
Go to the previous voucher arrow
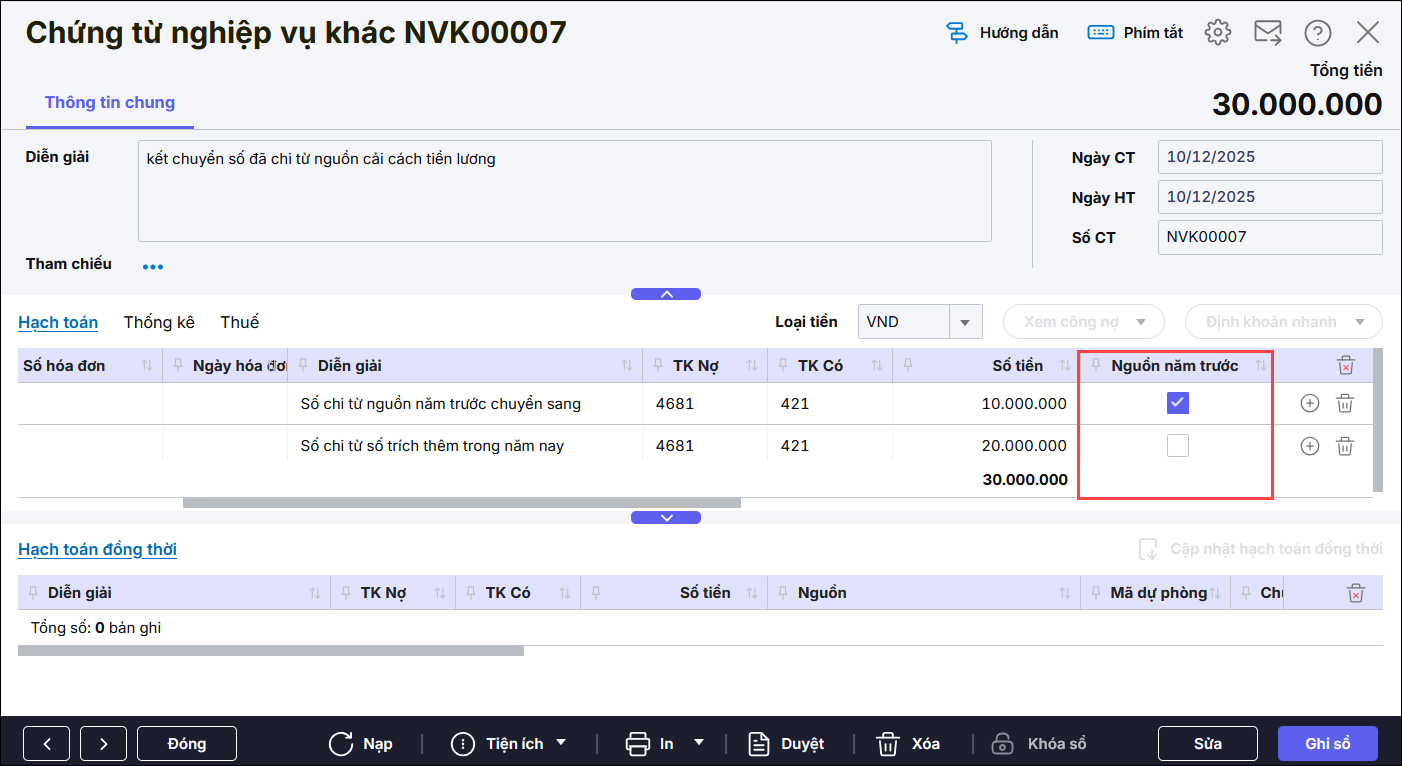pyautogui.click(x=47, y=744)
